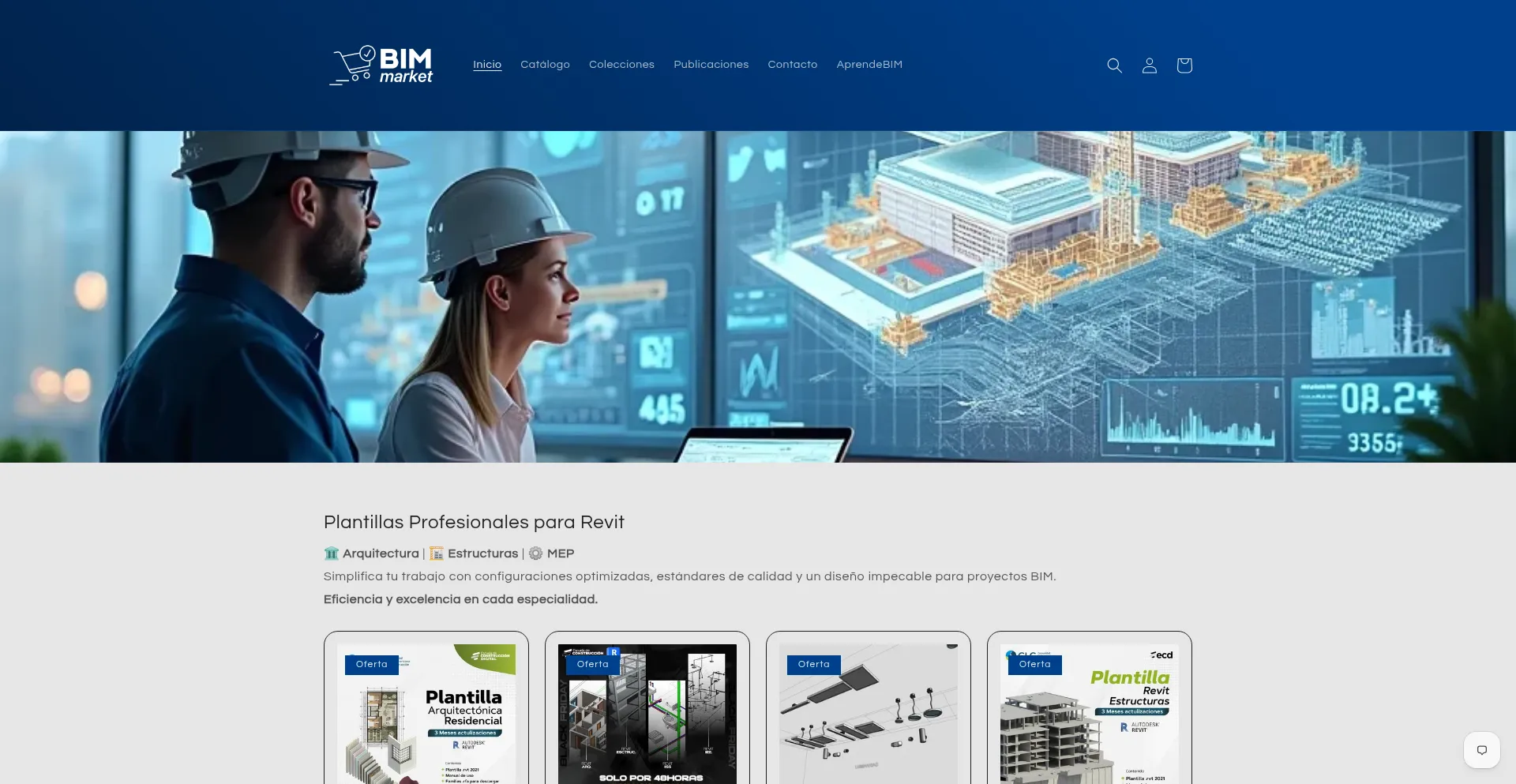Viewport: 1516px width, 784px height.
Task: Click the MEP gear emoji icon
Action: point(535,553)
